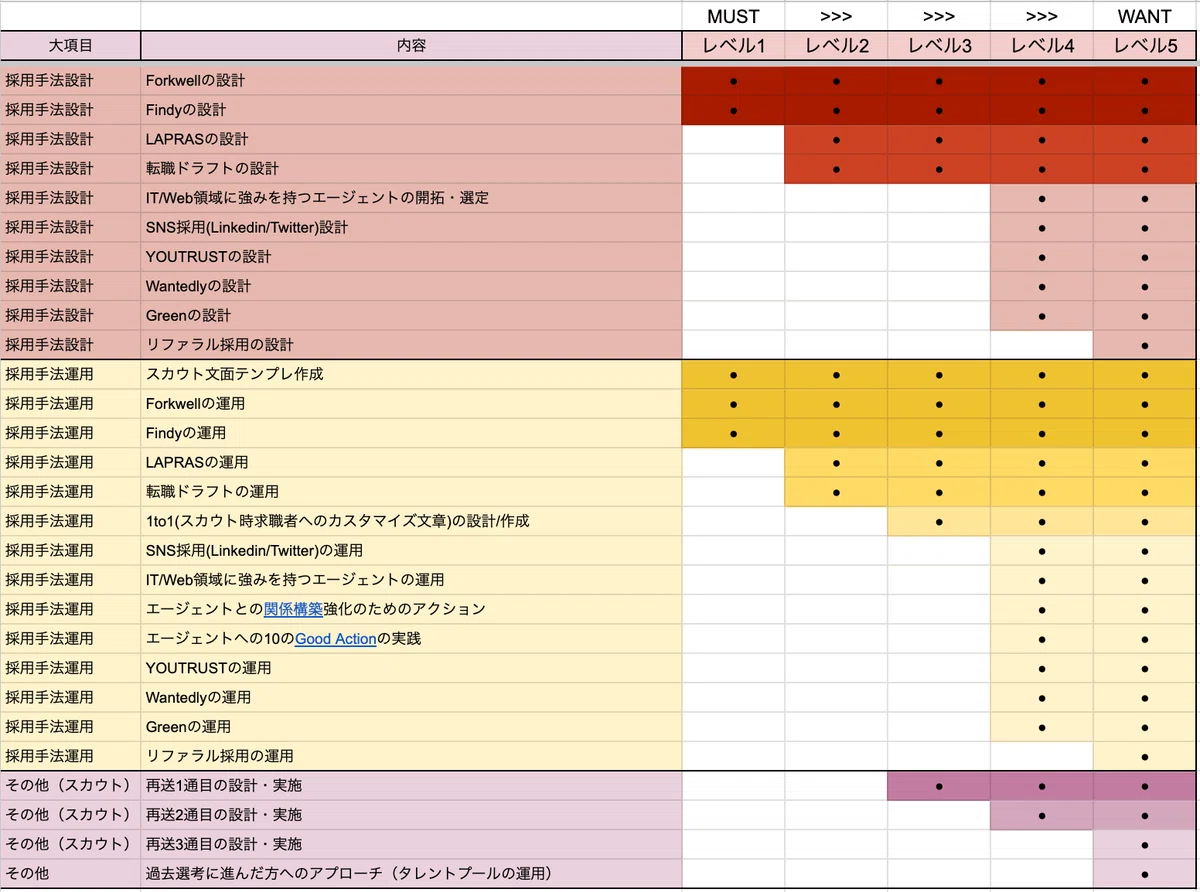Select the レベル2 column header
Viewport: 1200px width, 892px height.
(836, 46)
